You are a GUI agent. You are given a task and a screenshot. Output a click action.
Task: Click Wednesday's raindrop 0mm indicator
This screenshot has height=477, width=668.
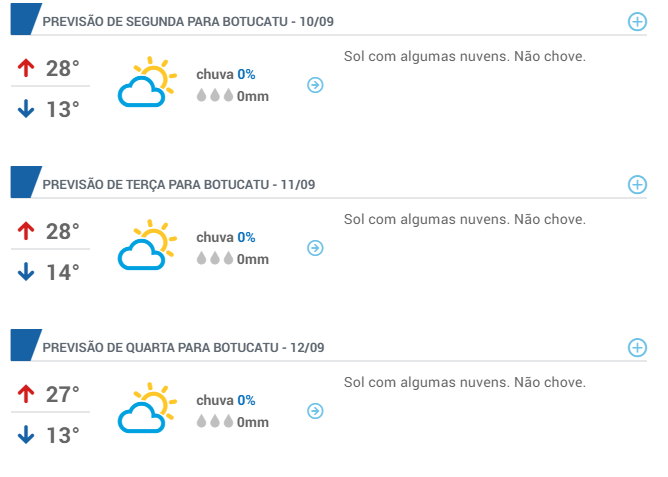[x=233, y=422]
